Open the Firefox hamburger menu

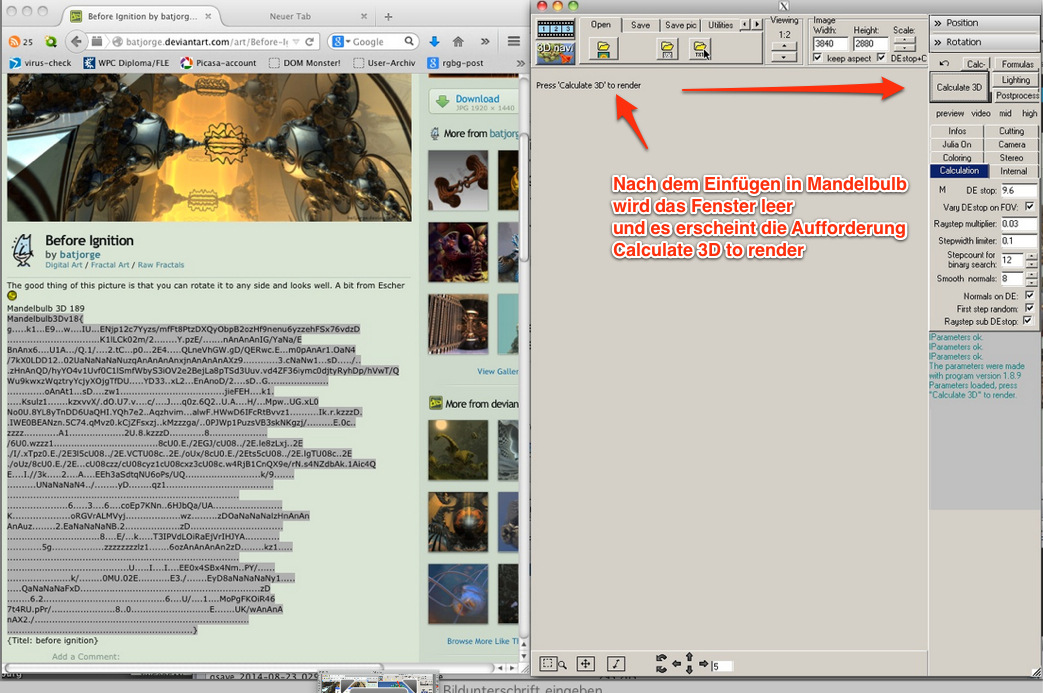click(x=514, y=41)
